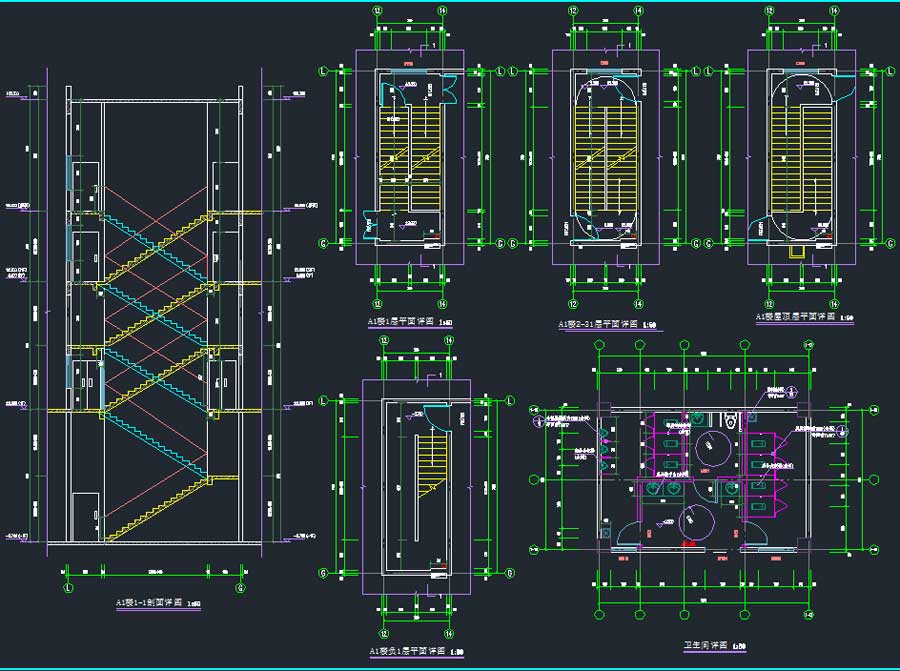Select the title text A1楼1-1剖面详图
900x671 pixels.
149,603
